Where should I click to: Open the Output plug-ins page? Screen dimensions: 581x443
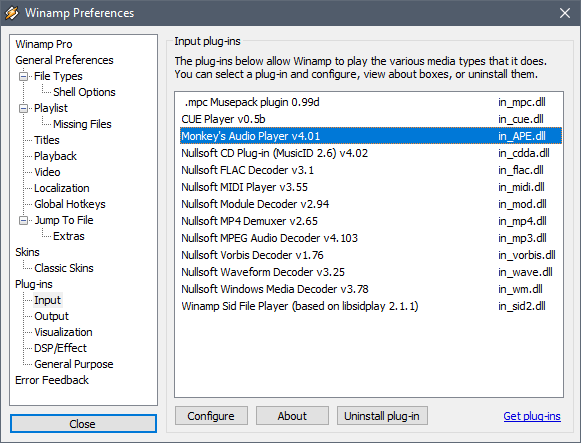pos(52,316)
